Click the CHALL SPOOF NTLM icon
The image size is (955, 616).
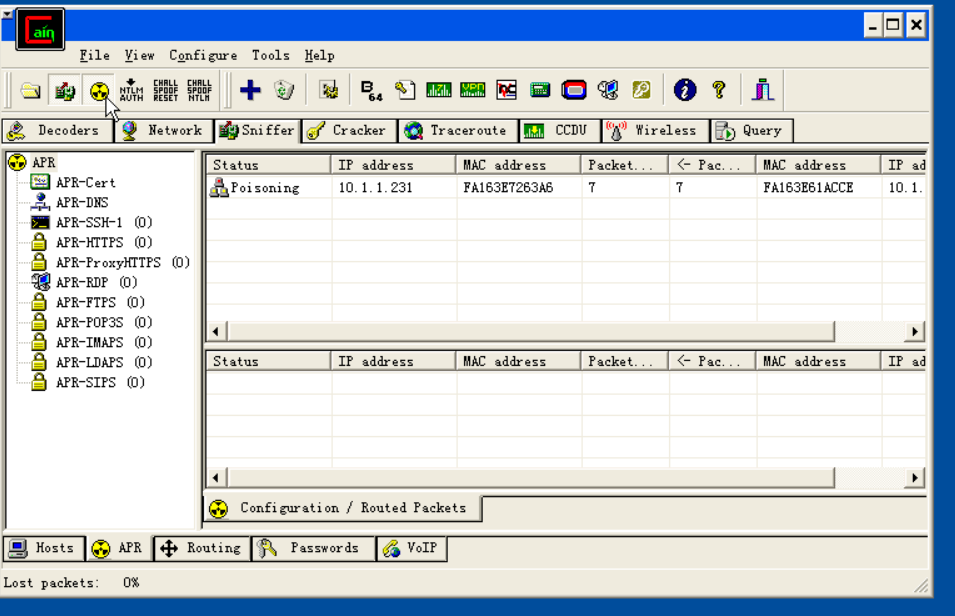click(x=199, y=90)
